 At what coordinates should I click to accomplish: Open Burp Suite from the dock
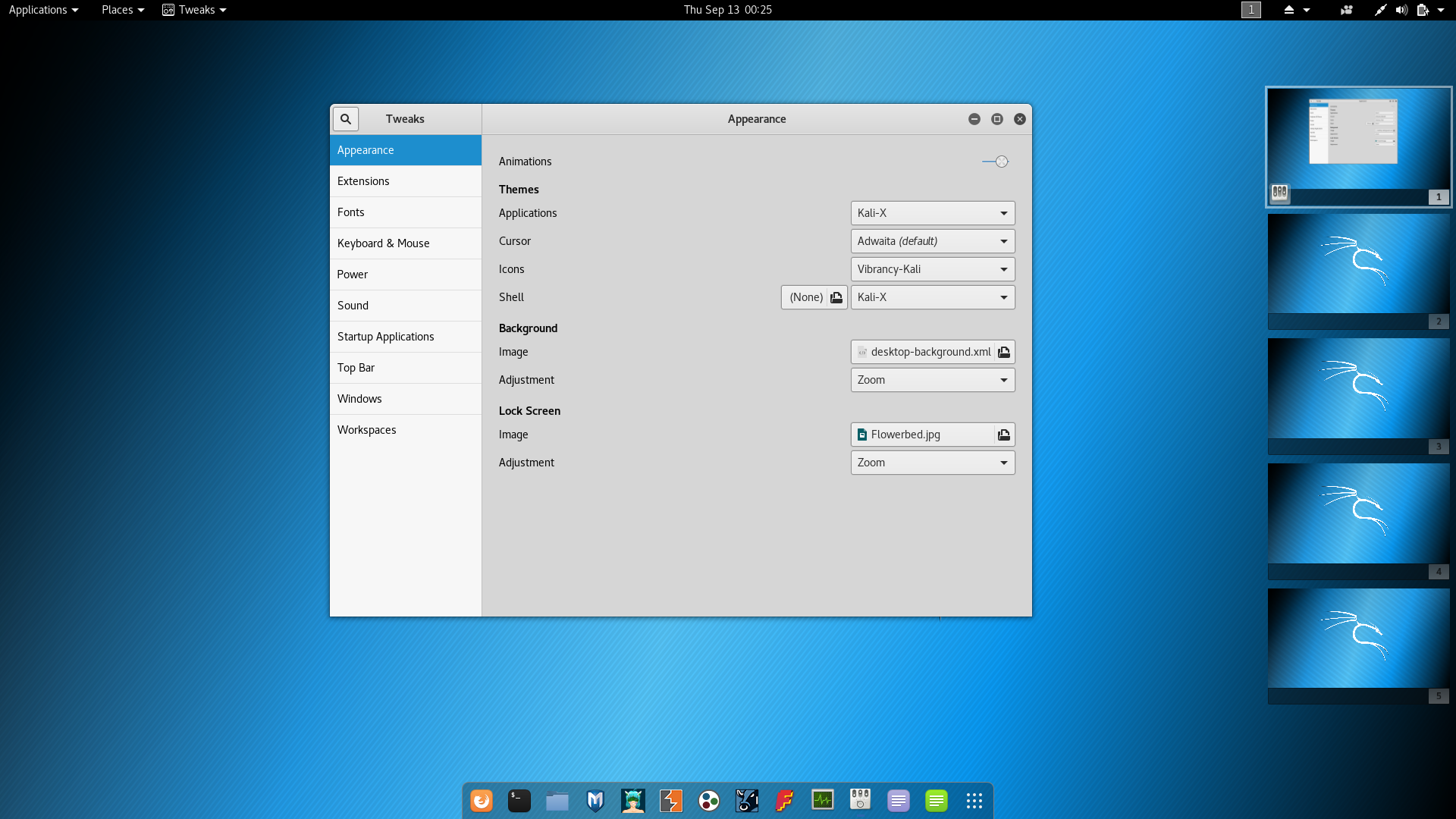[671, 801]
